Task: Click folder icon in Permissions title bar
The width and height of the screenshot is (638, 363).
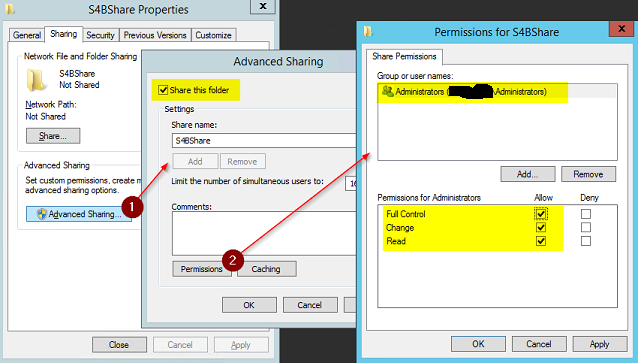Action: pos(368,31)
